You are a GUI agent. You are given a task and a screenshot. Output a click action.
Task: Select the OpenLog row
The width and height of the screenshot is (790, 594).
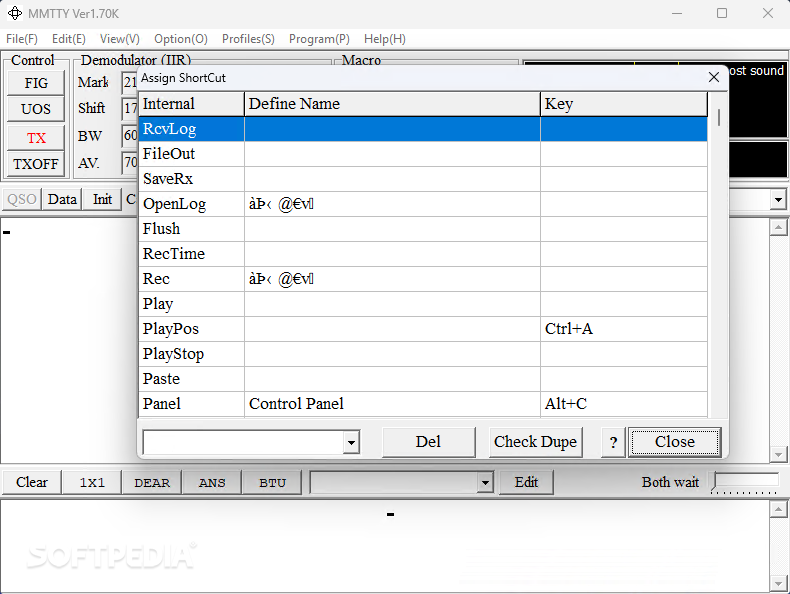click(423, 204)
